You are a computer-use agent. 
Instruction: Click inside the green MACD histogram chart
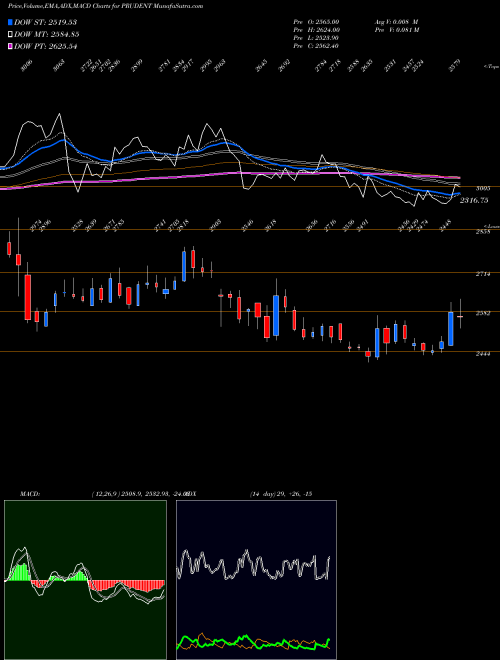[x=85, y=580]
